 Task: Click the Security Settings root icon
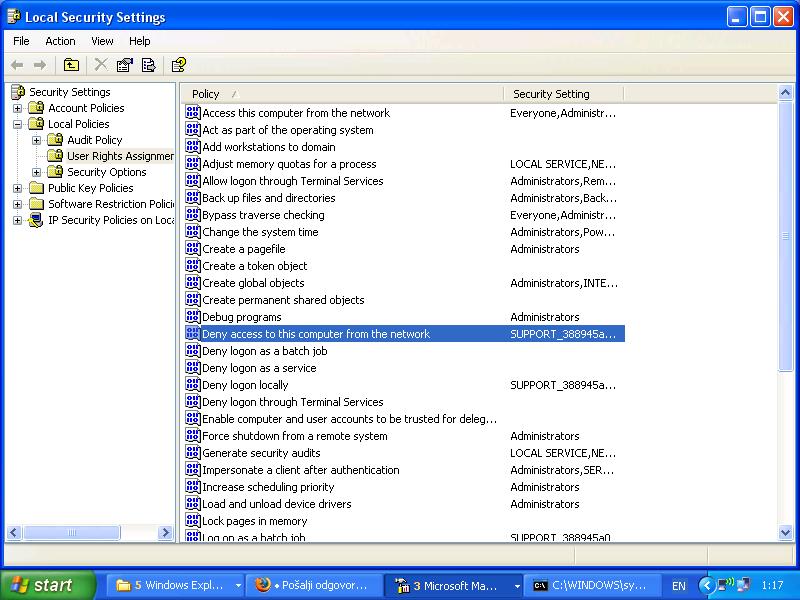pos(17,92)
